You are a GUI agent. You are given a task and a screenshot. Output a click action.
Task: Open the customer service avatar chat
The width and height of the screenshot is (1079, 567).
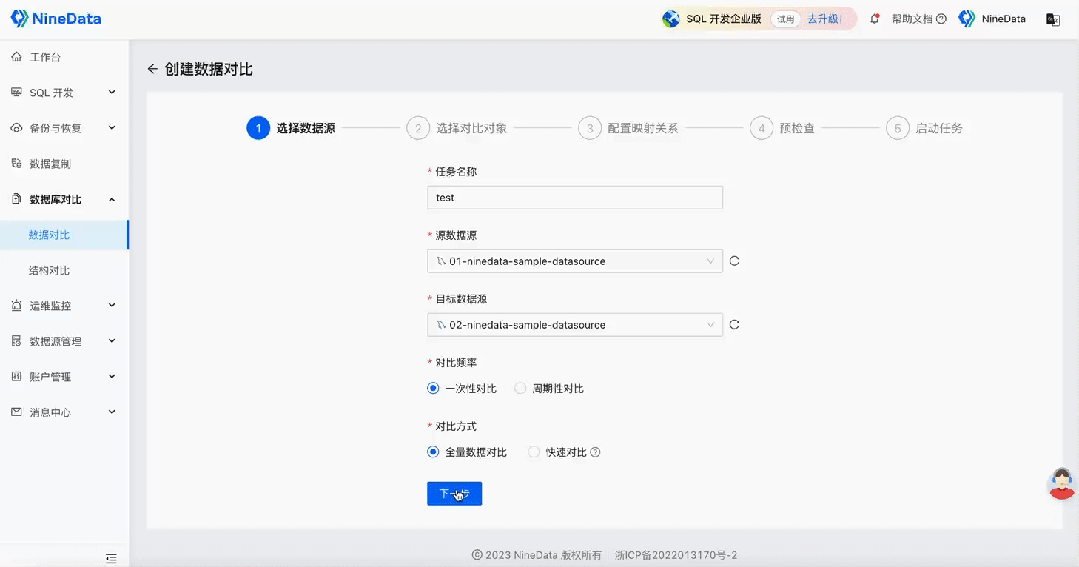coord(1062,484)
